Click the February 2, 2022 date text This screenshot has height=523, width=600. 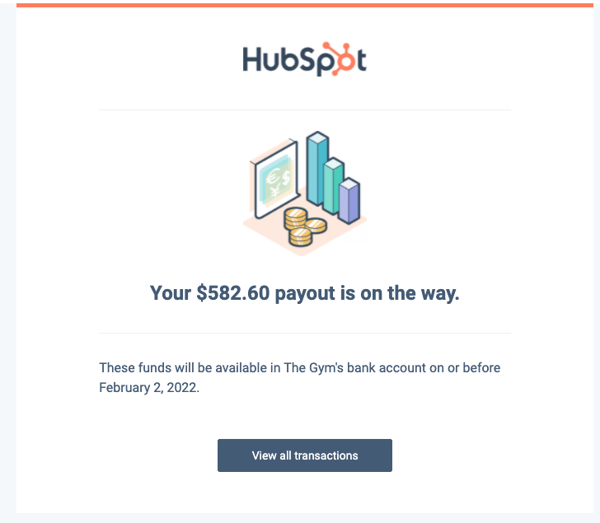149,388
